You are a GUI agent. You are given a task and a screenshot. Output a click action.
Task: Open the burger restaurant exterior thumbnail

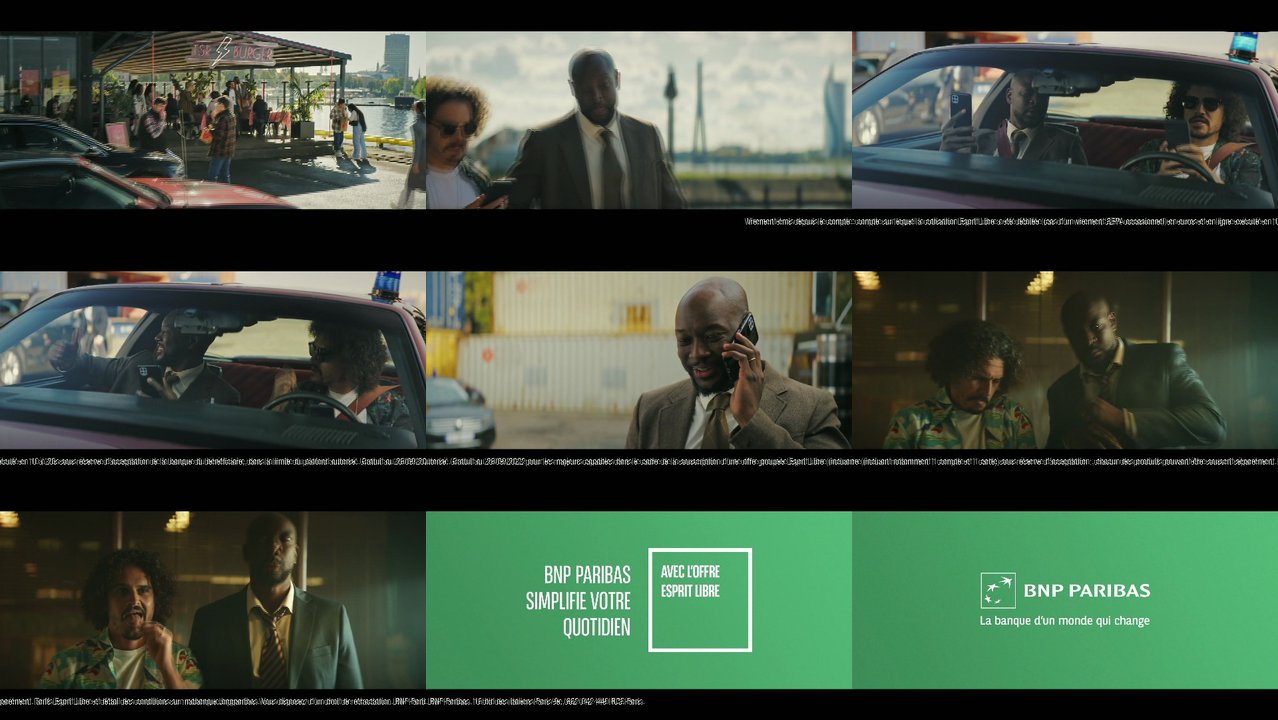pos(213,120)
